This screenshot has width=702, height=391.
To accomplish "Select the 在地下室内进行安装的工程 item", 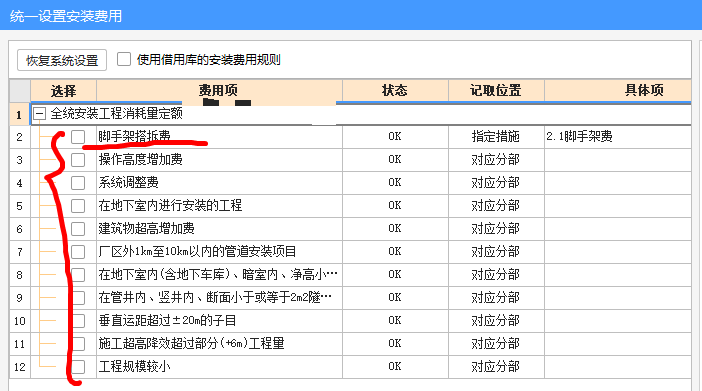I will [x=170, y=206].
